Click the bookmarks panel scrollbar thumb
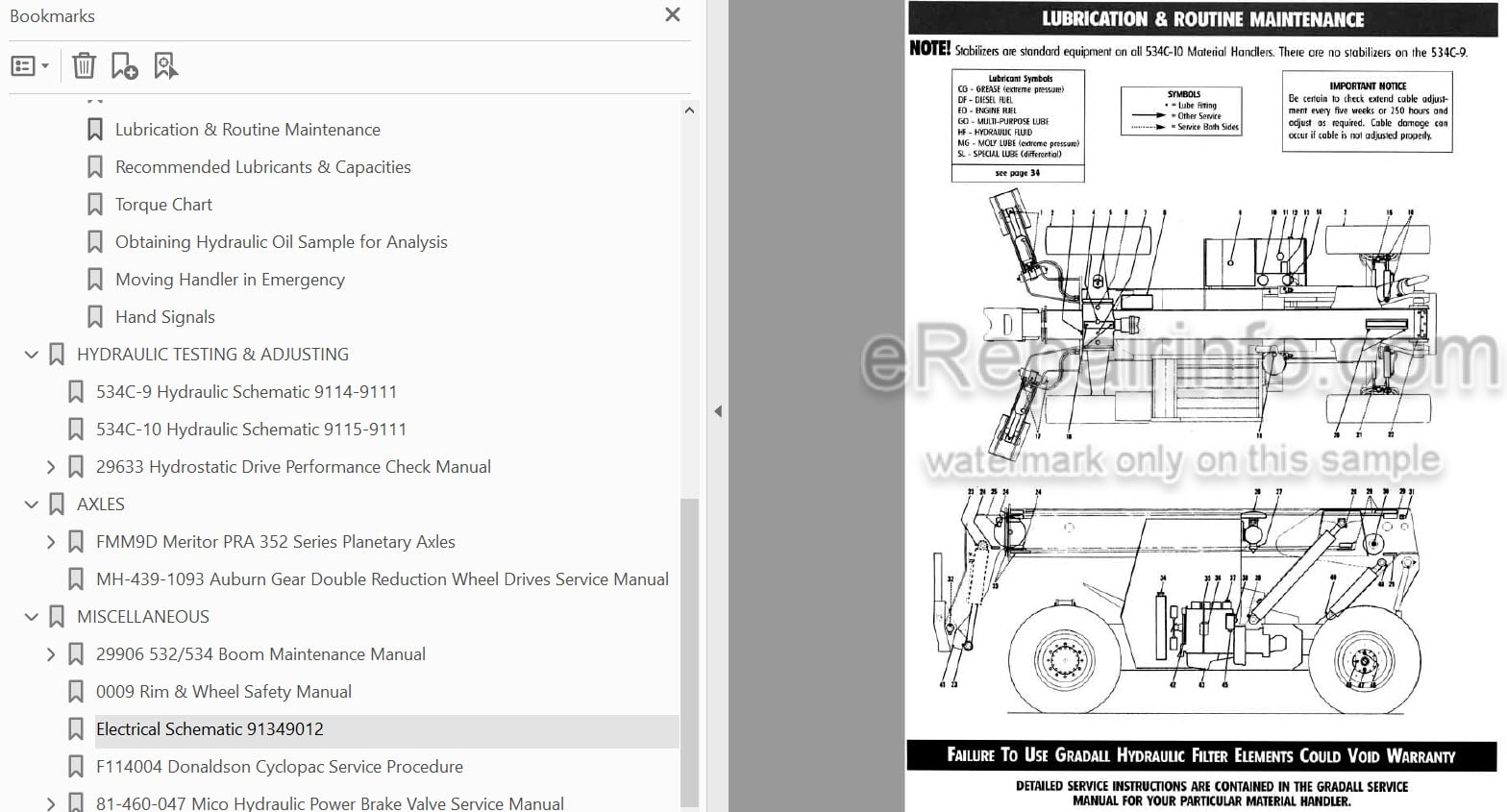Screen dimensions: 1507x812 (689, 652)
